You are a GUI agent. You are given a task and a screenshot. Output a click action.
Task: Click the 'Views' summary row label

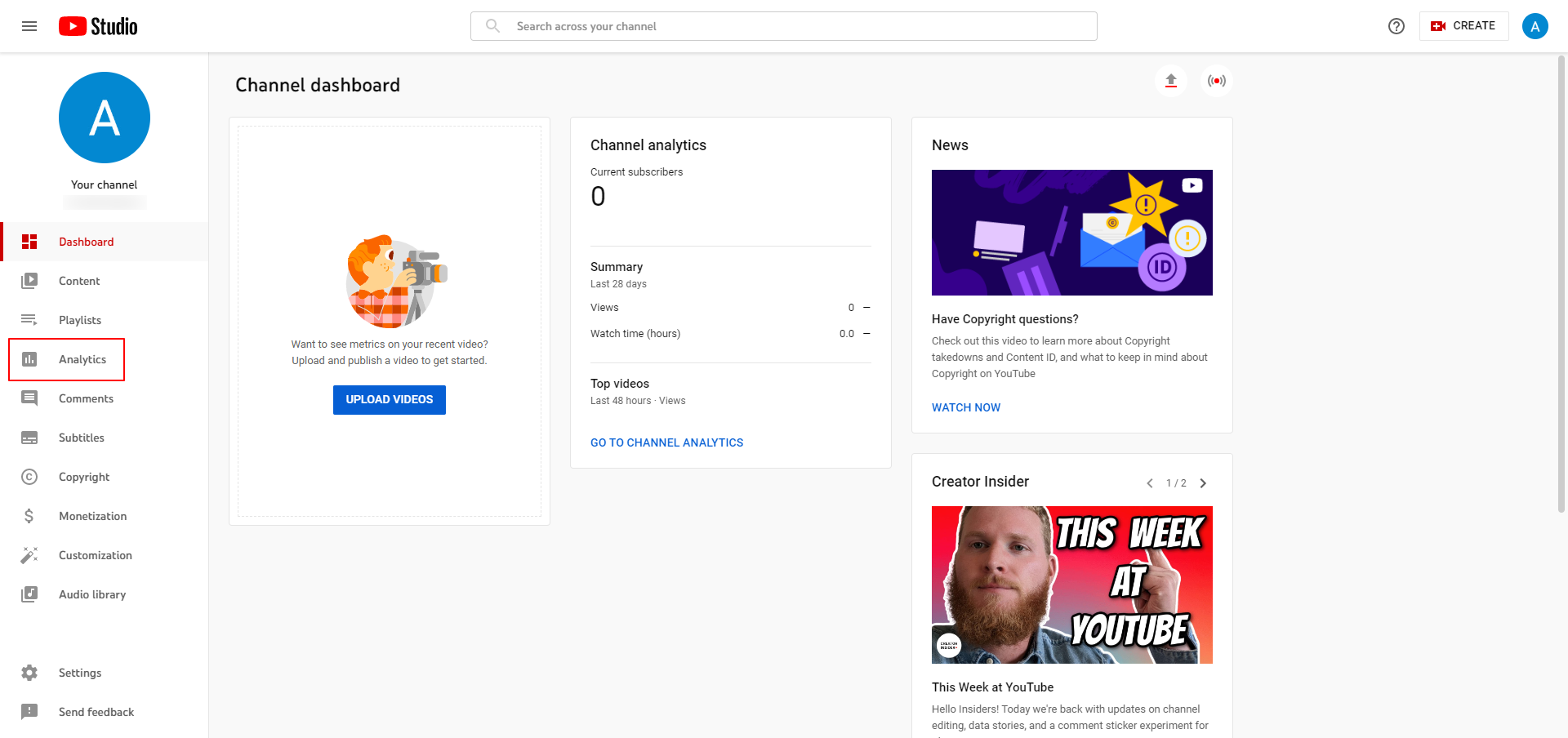604,308
